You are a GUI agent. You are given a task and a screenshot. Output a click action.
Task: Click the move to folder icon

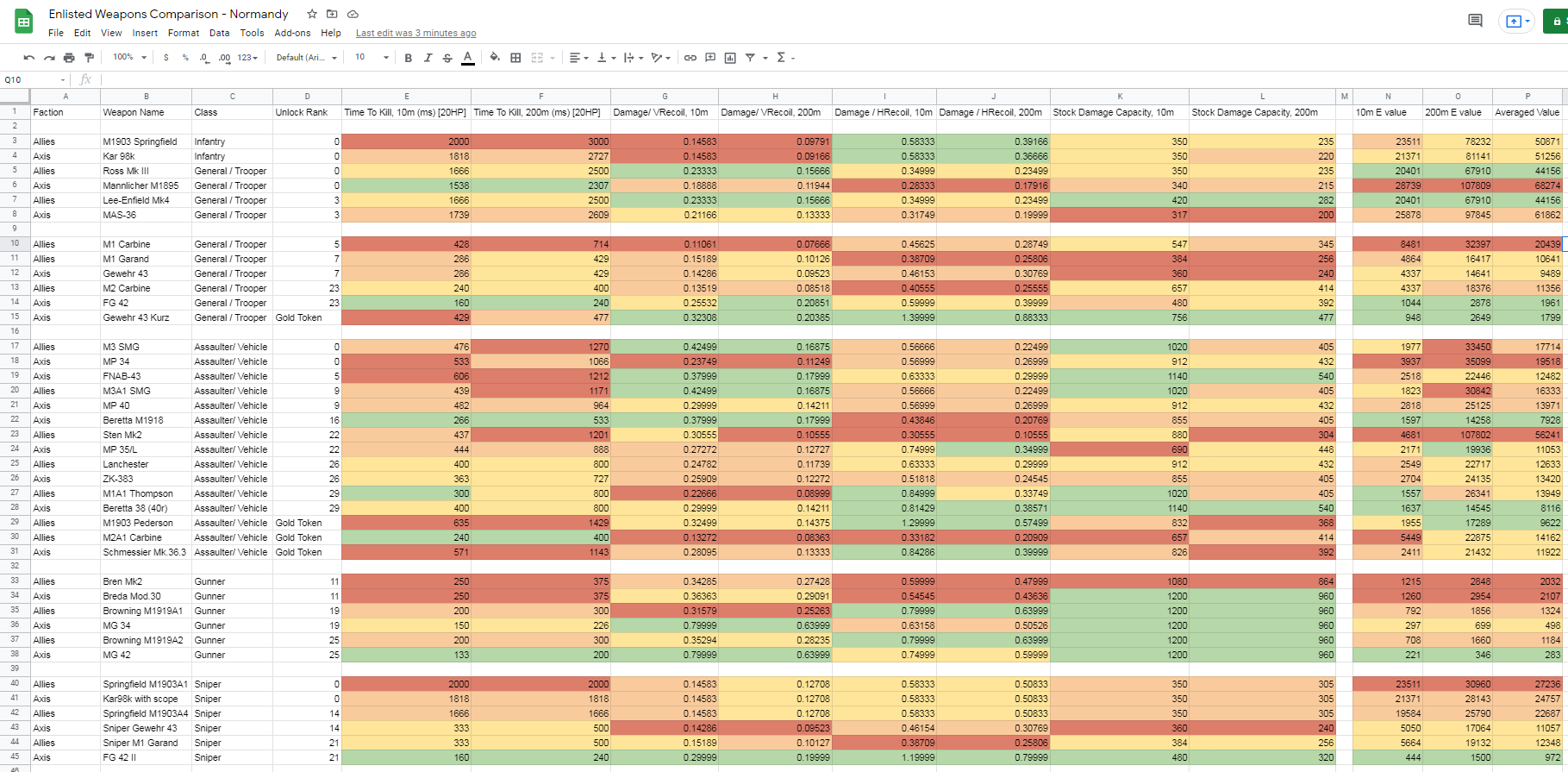coord(332,14)
